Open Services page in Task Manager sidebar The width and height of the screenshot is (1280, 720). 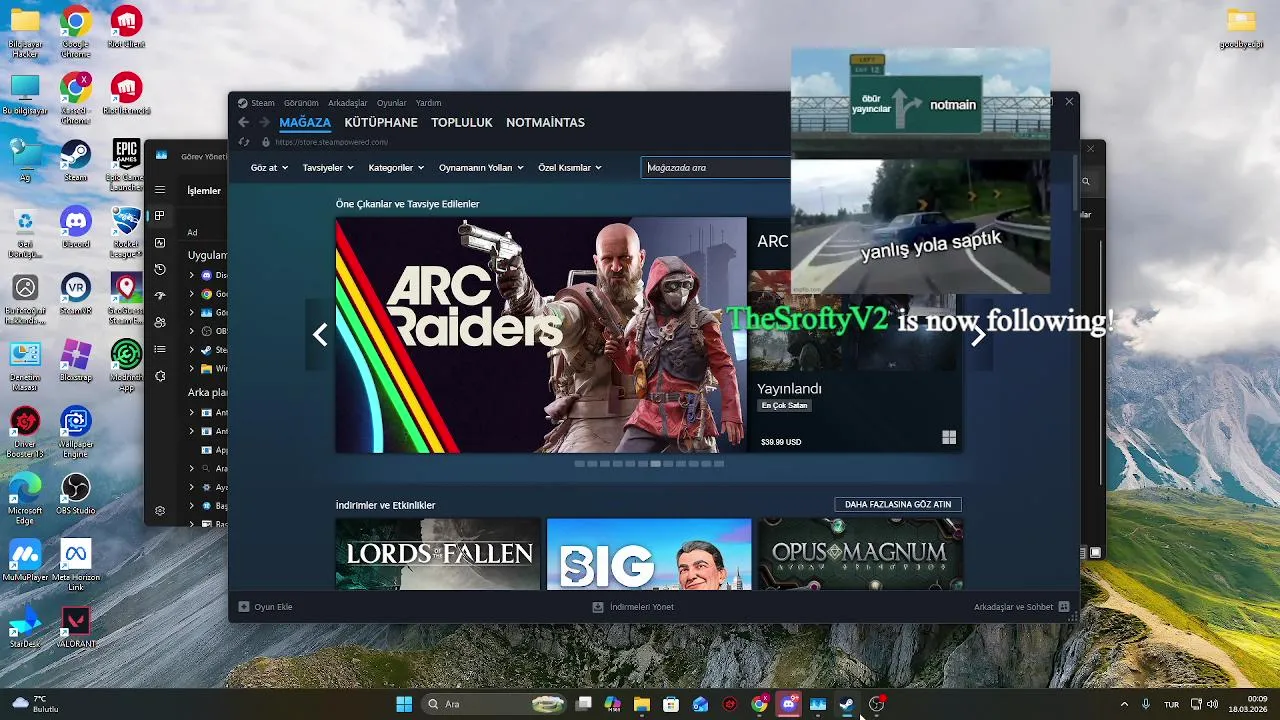160,376
